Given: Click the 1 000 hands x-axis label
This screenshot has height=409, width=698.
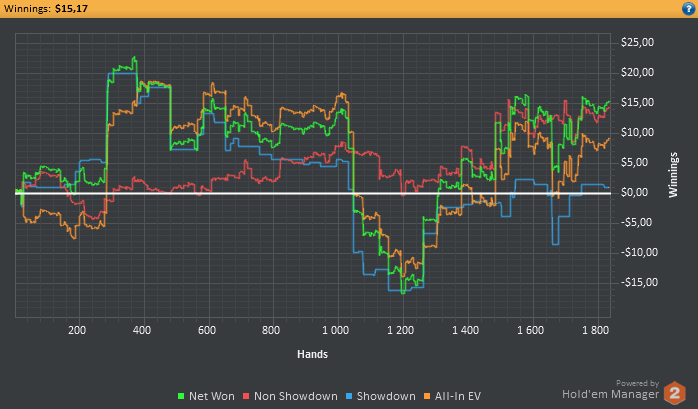Looking at the screenshot, I should (x=336, y=330).
